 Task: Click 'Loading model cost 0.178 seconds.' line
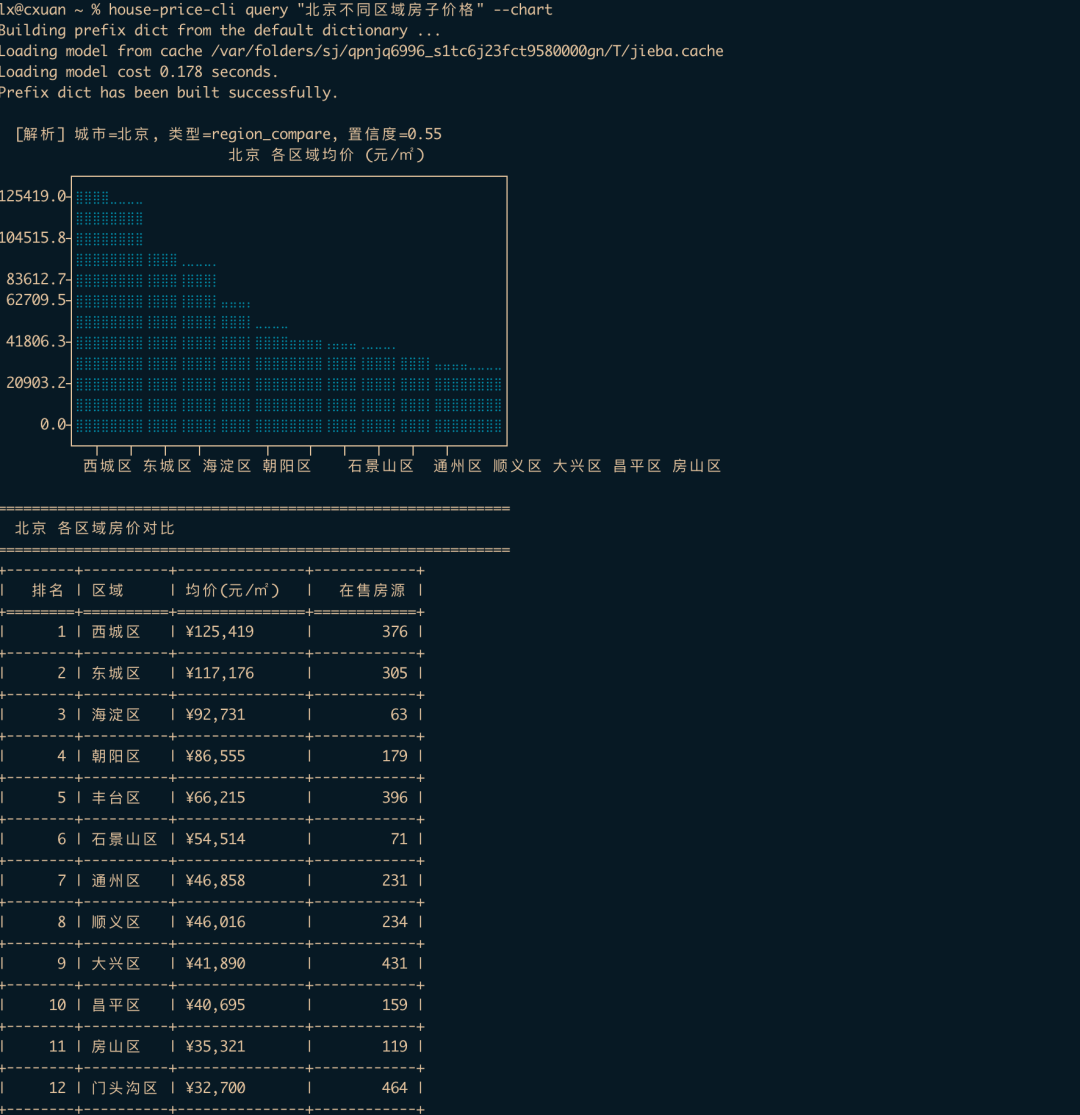[139, 72]
